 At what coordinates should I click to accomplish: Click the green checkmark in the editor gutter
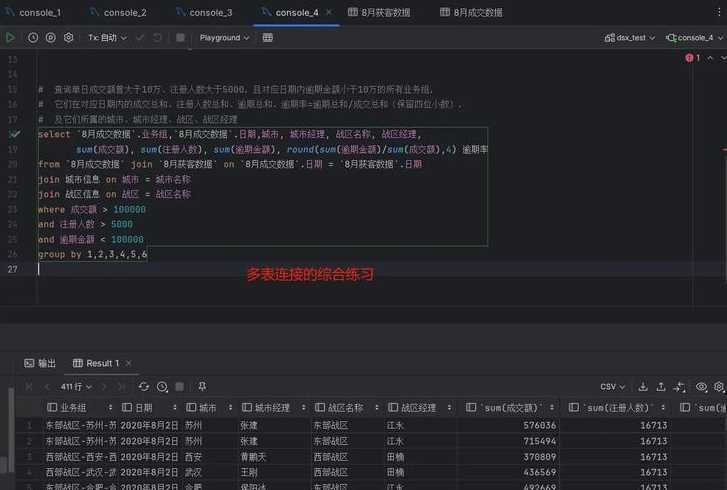point(14,134)
